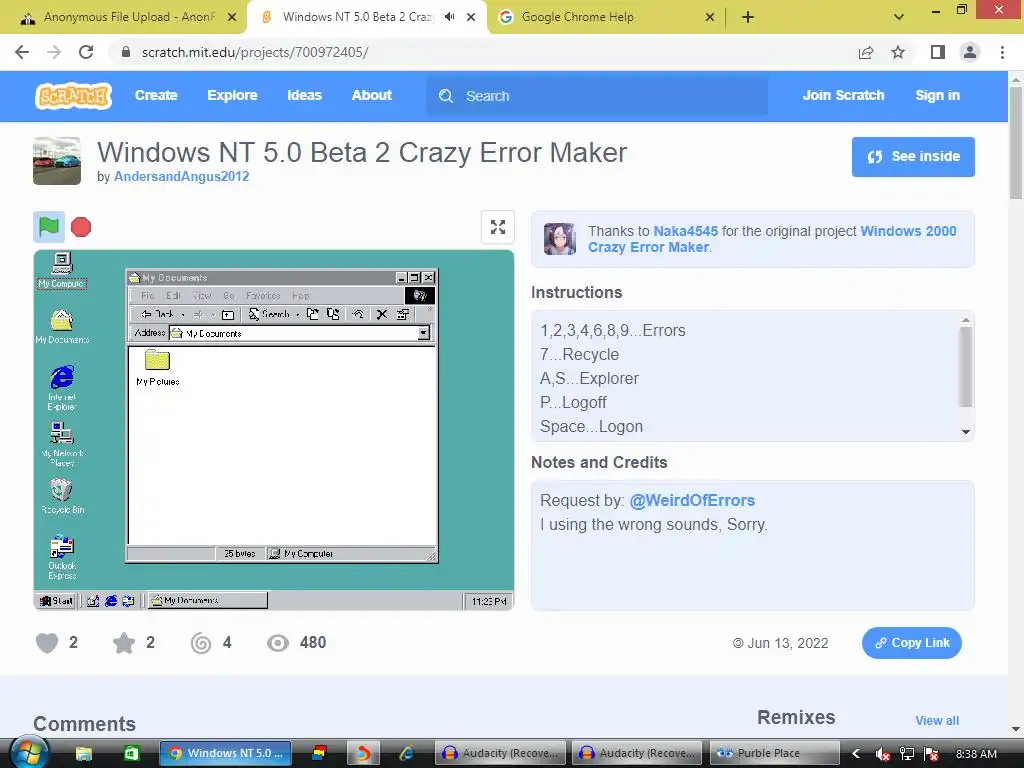Open the Address dropdown arrow in stage window

pos(424,333)
